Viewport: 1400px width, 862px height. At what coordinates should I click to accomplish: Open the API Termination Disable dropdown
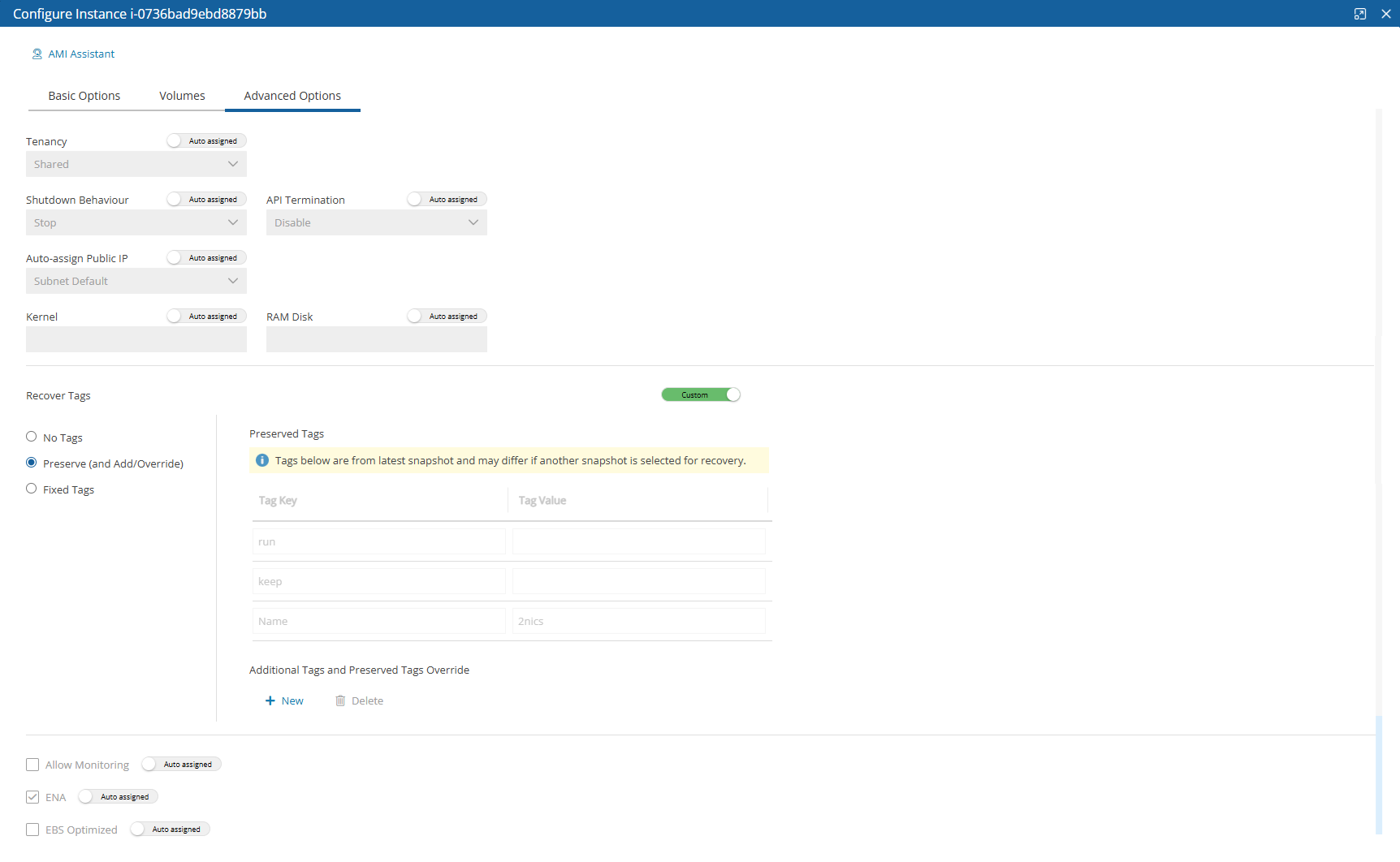point(377,223)
